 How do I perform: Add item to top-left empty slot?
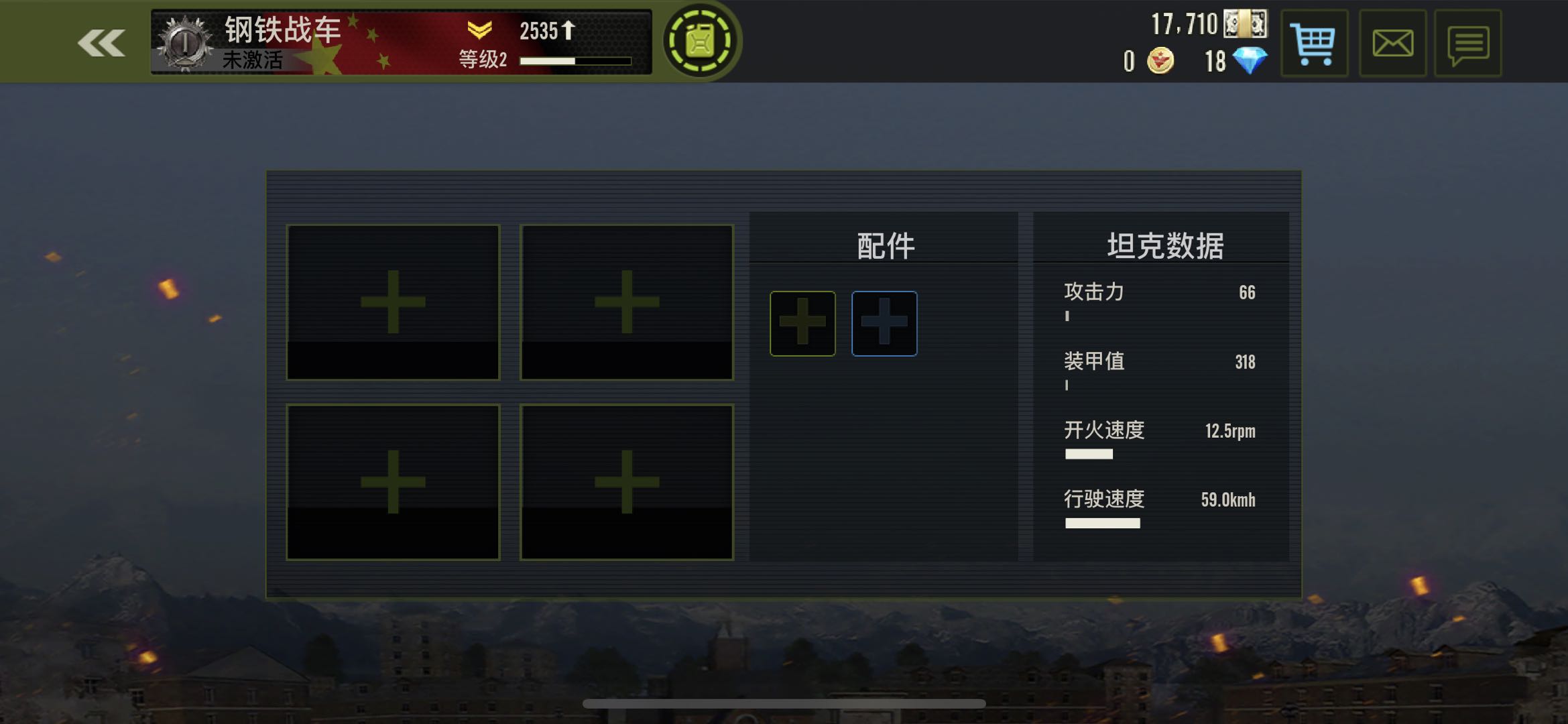(393, 302)
